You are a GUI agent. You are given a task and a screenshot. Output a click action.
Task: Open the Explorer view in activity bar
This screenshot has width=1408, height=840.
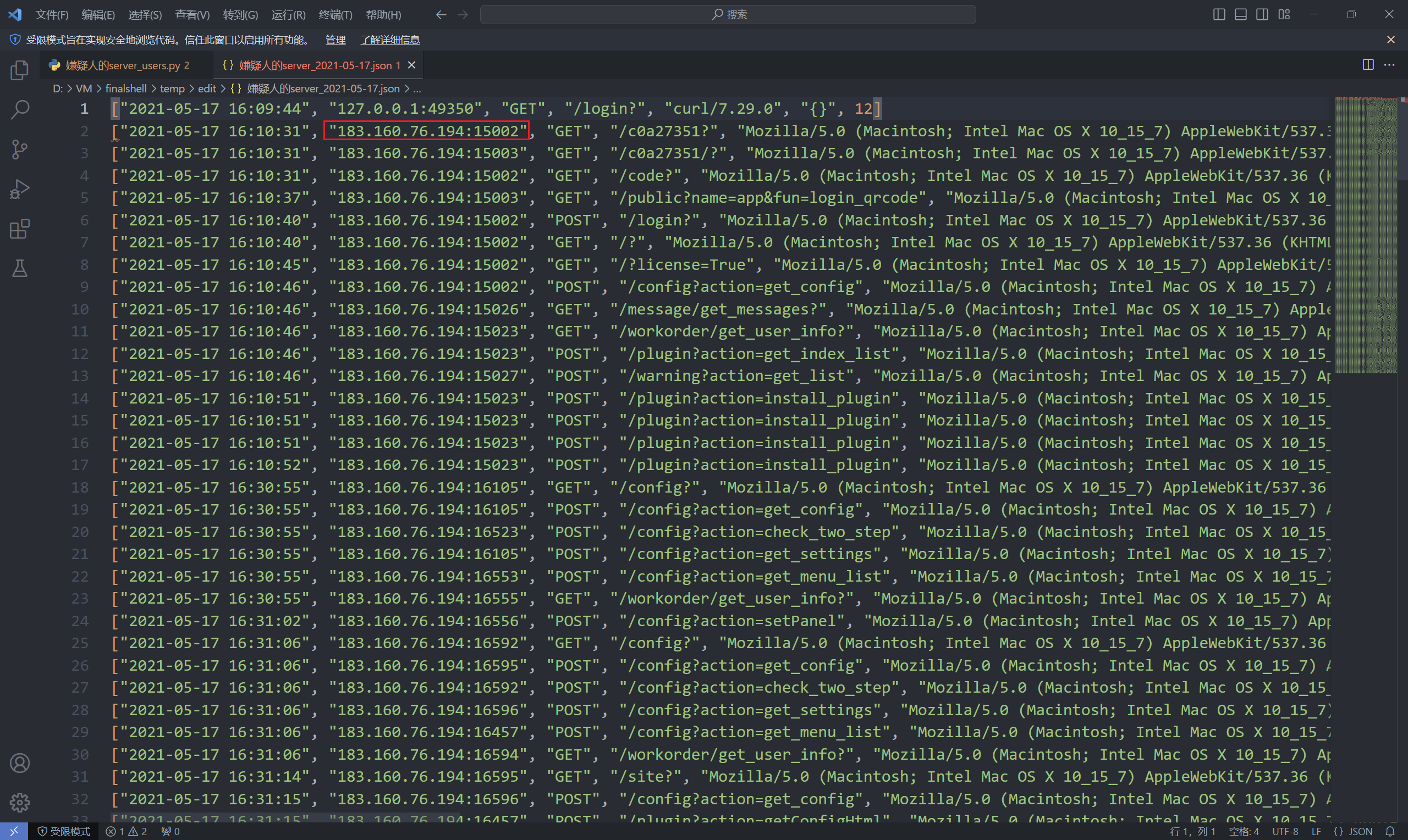pyautogui.click(x=20, y=70)
